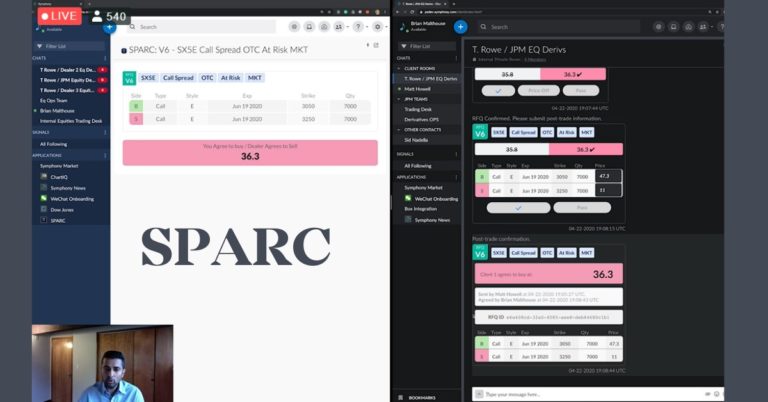The height and width of the screenshot is (402, 768).
Task: Select the 35.8 quote in topmost chat message
Action: pyautogui.click(x=507, y=74)
